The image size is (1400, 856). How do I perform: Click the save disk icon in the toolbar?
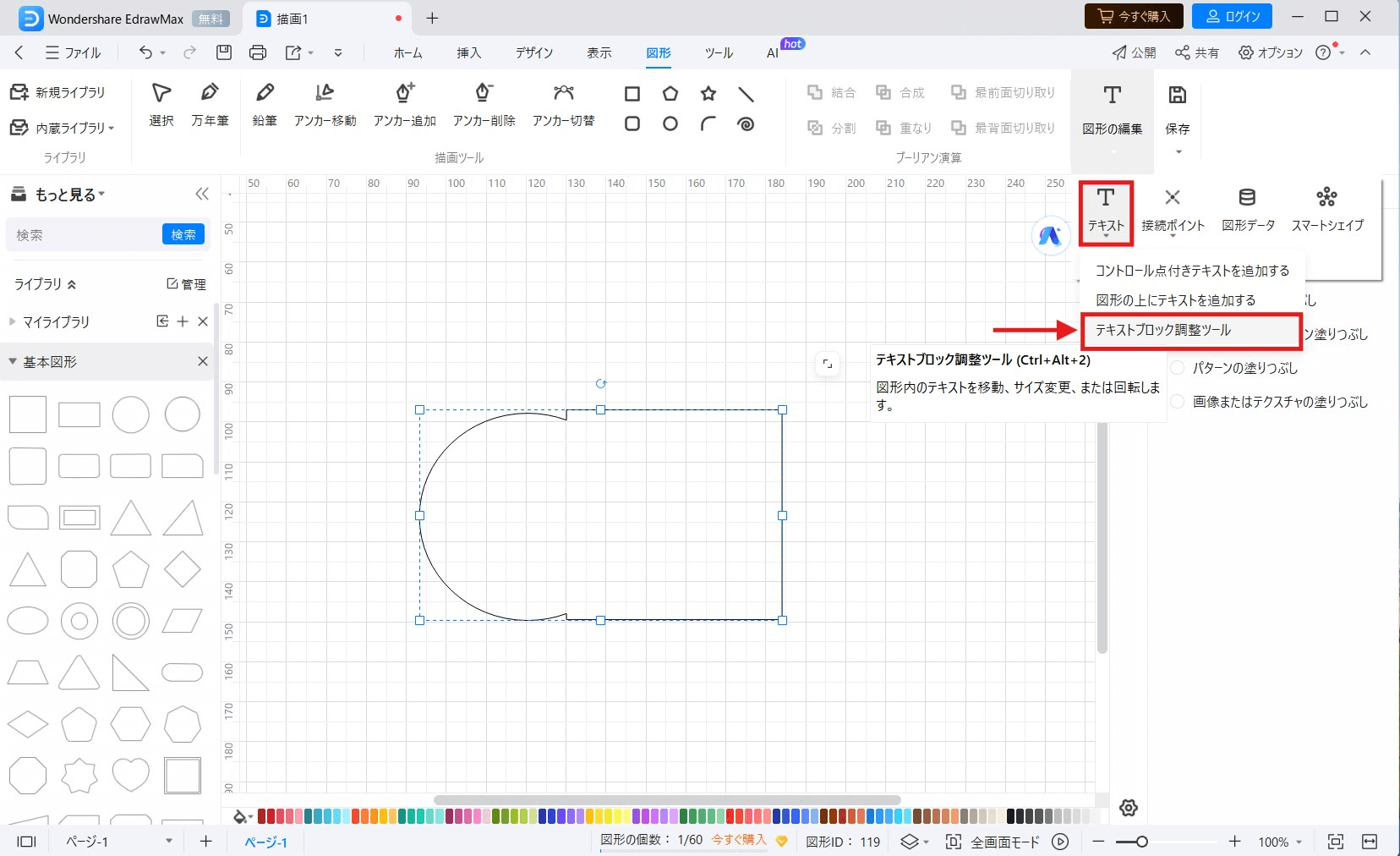pos(224,52)
